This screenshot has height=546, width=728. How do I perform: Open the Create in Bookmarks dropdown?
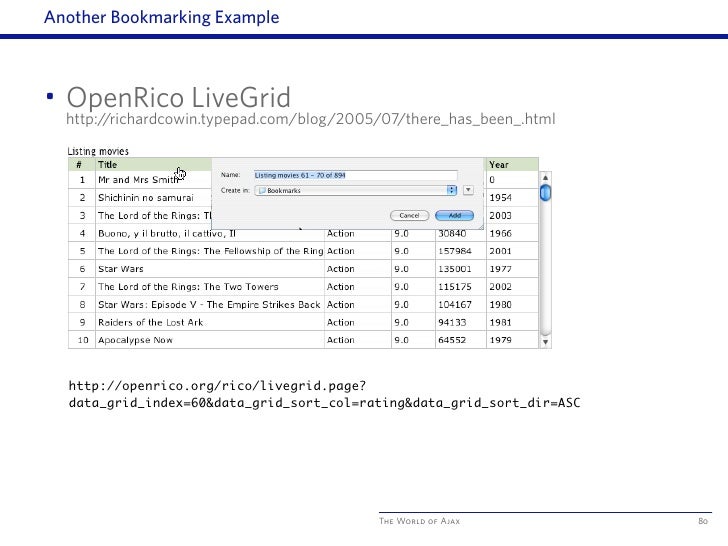356,190
